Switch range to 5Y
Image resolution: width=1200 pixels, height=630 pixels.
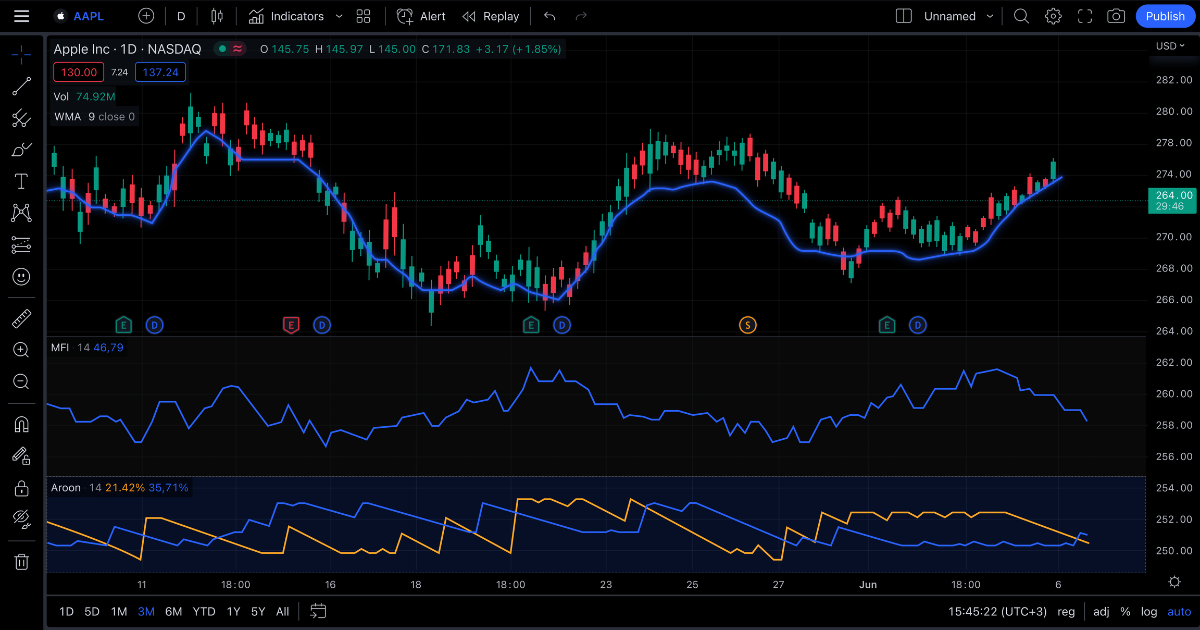point(258,611)
